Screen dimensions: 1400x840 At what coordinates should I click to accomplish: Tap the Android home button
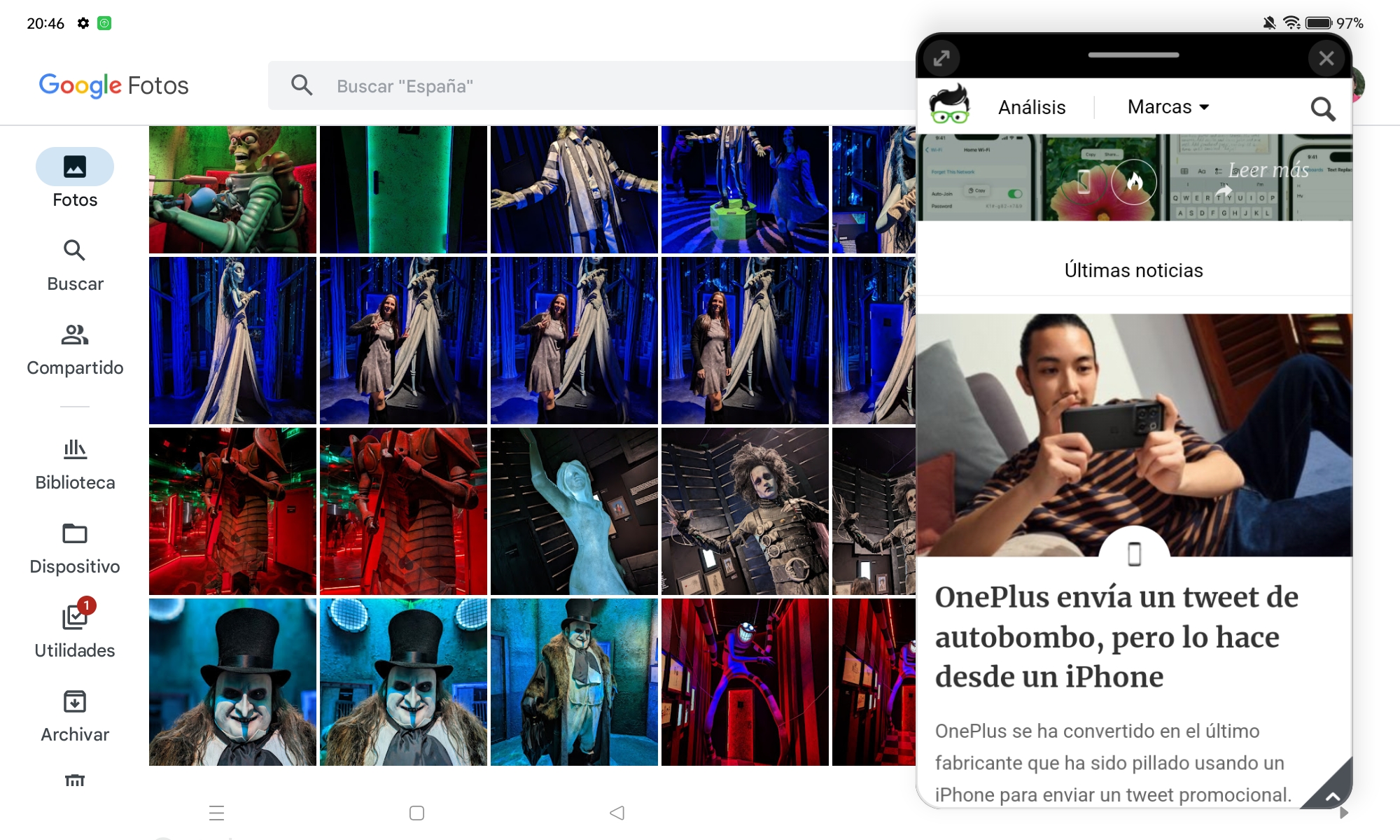(x=416, y=813)
